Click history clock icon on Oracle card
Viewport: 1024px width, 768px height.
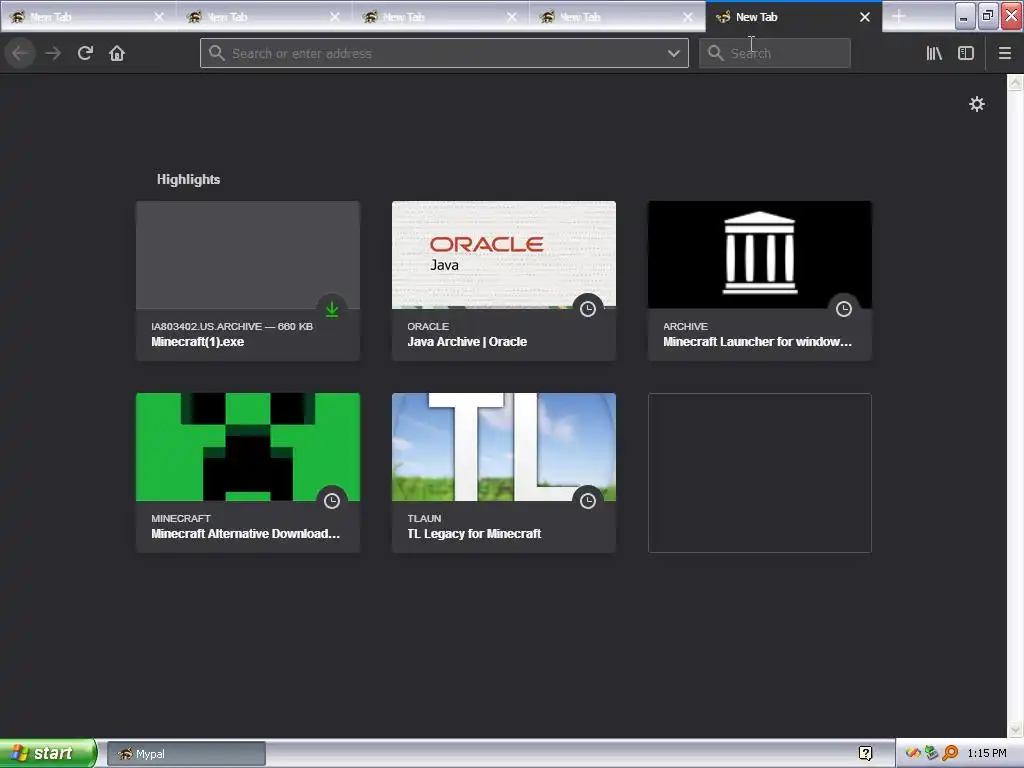point(588,309)
